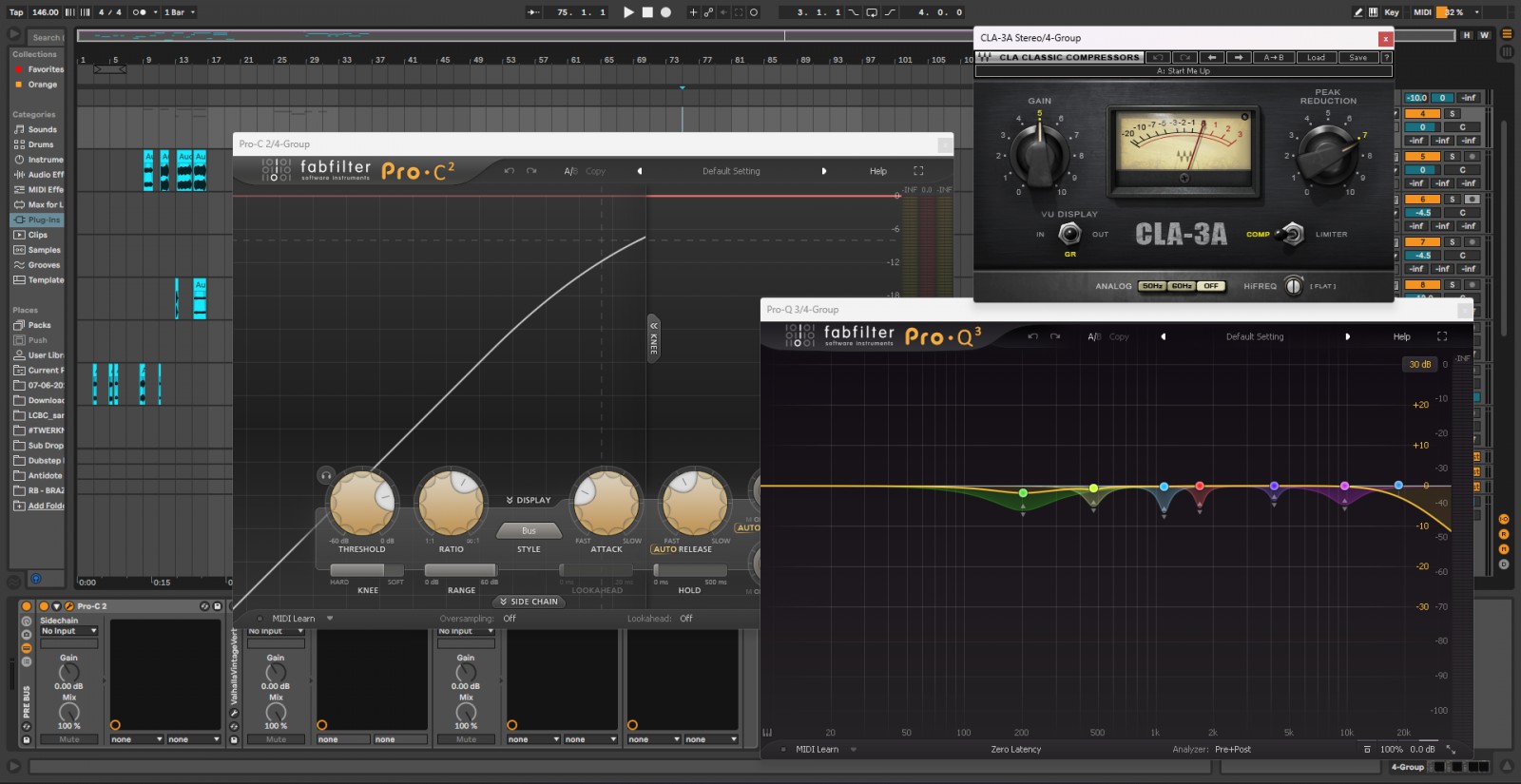Open Pro-C 2 Style dropdown showing Bus

(x=529, y=530)
